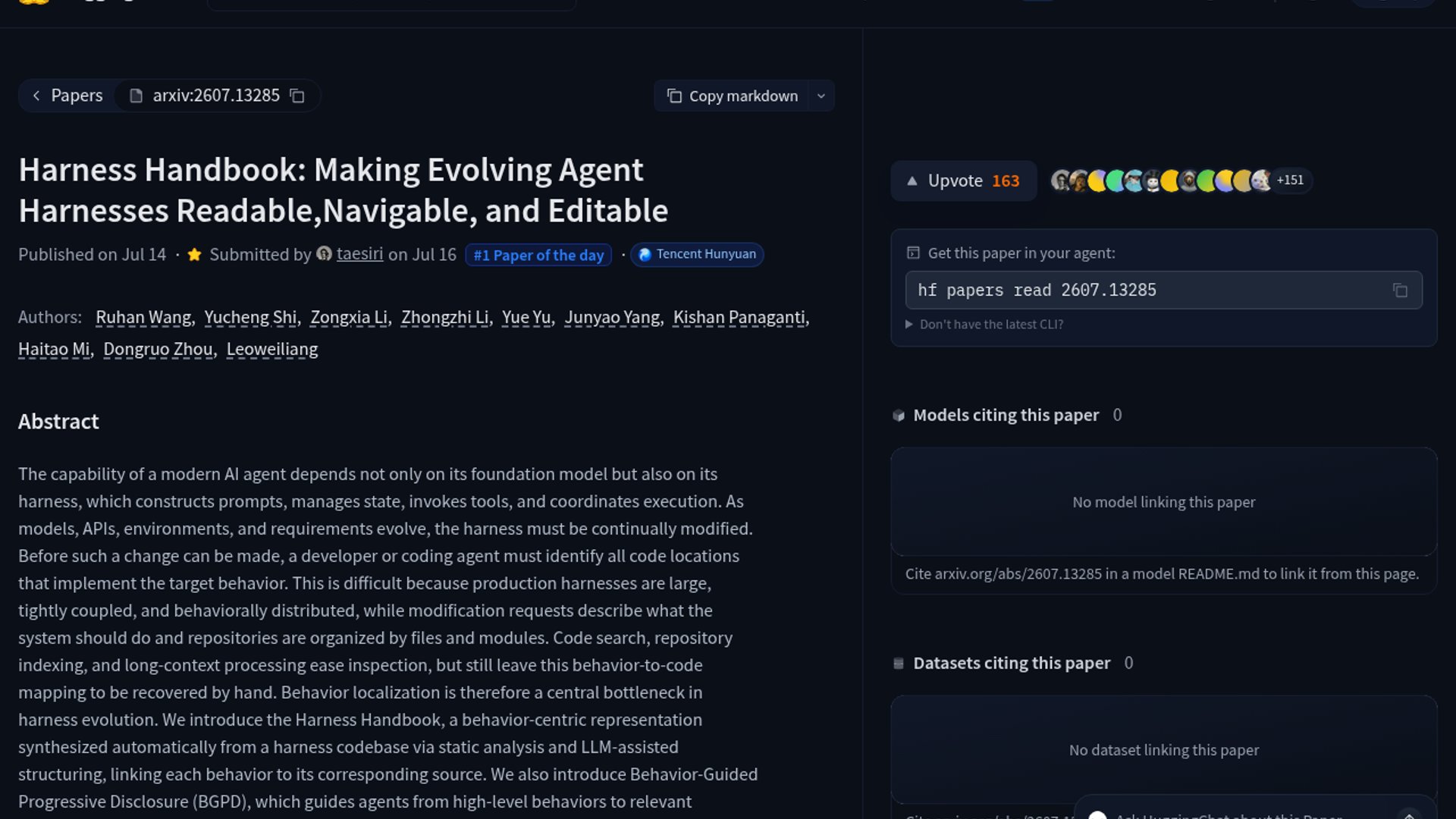Open submitter taesiri's profile

point(359,254)
